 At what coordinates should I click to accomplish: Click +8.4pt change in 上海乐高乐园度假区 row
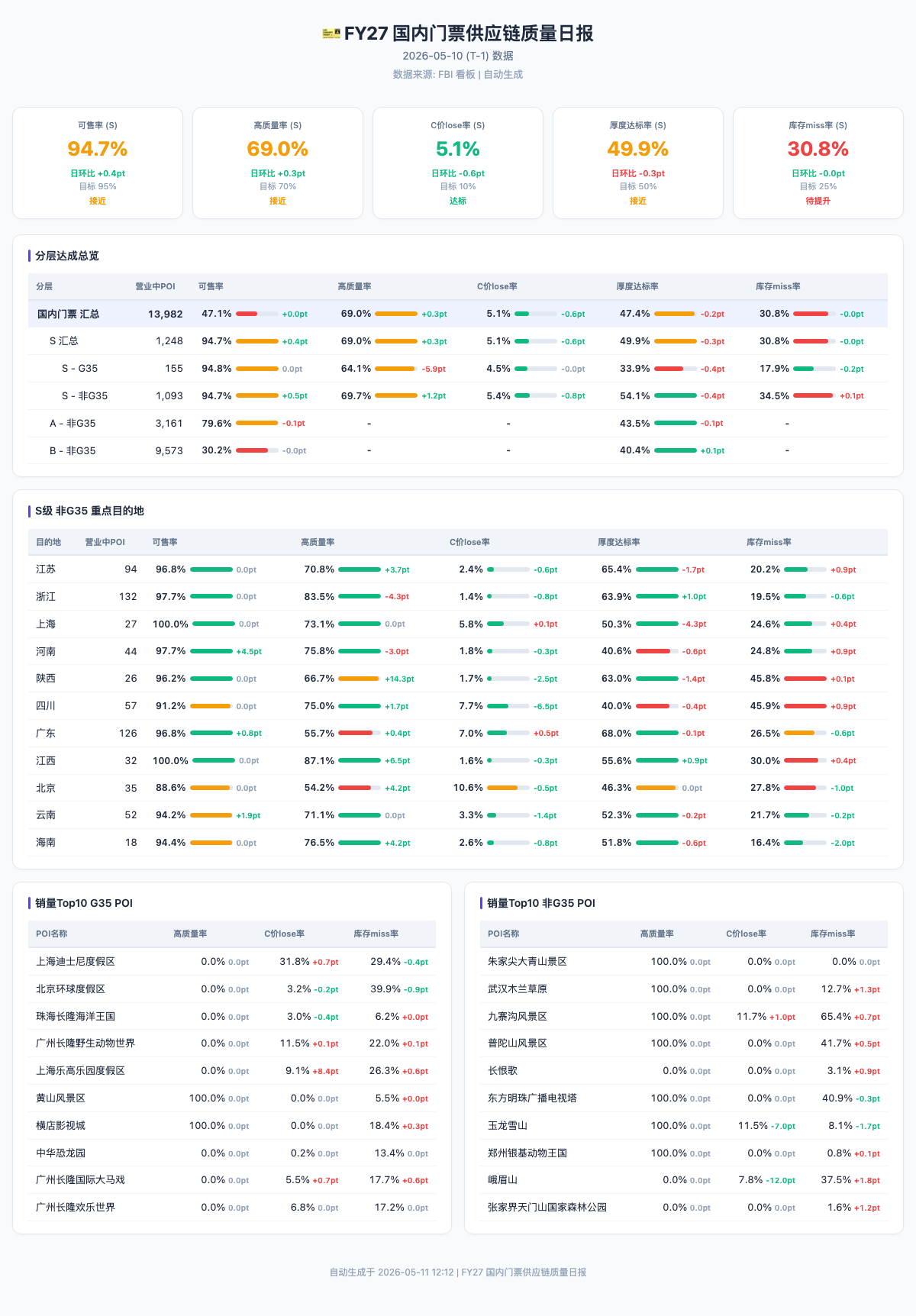point(326,1071)
